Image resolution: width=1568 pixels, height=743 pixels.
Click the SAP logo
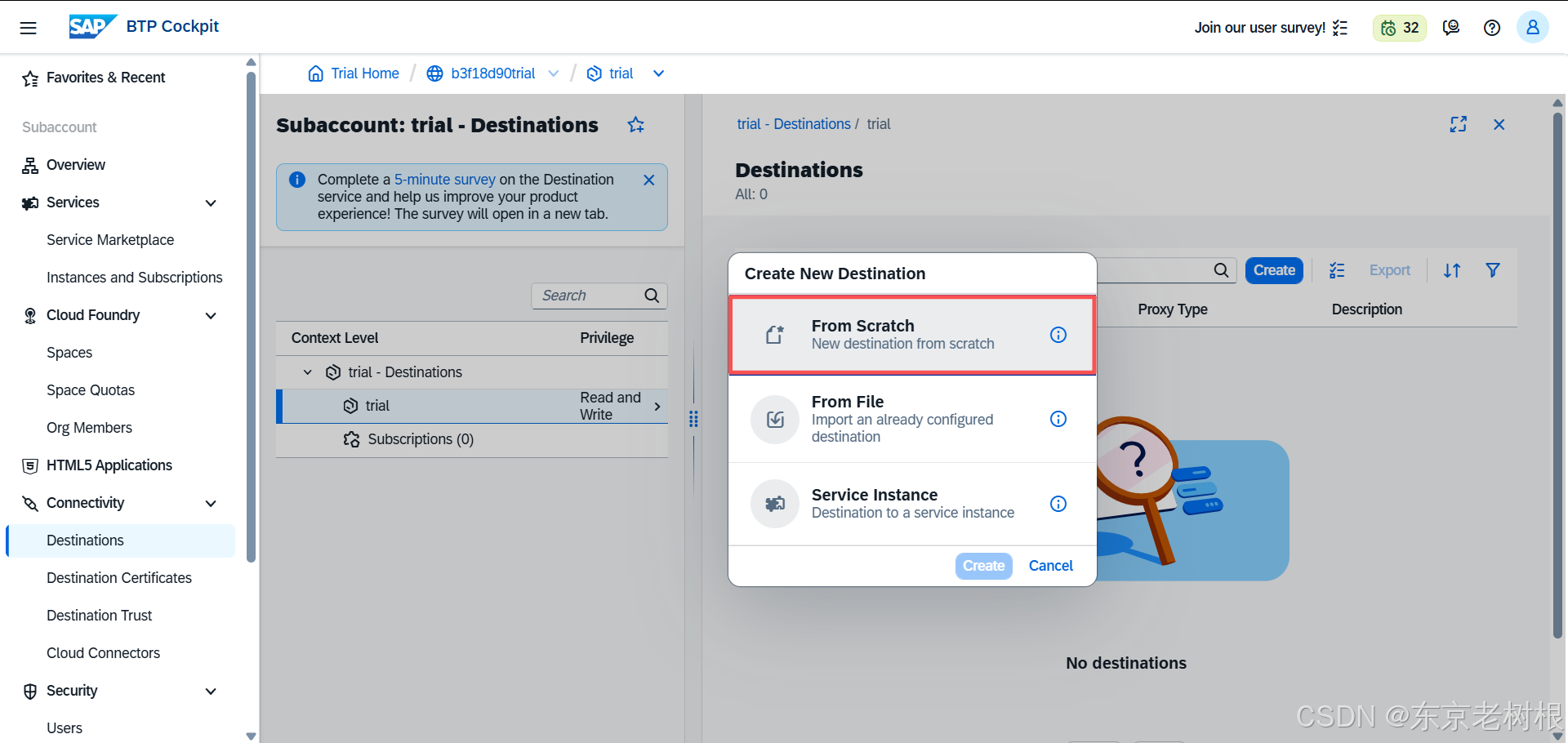[92, 26]
